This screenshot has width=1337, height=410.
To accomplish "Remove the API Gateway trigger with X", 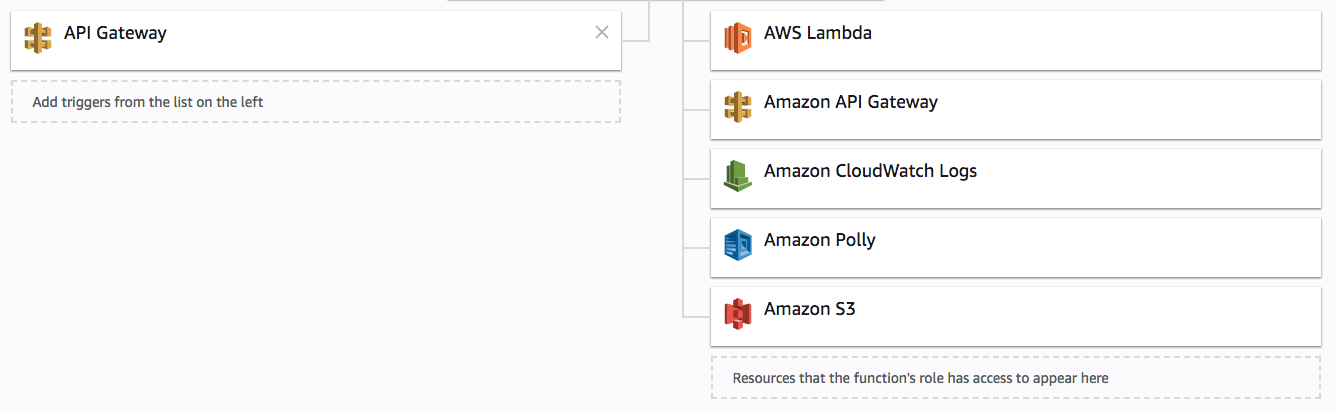I will click(602, 32).
